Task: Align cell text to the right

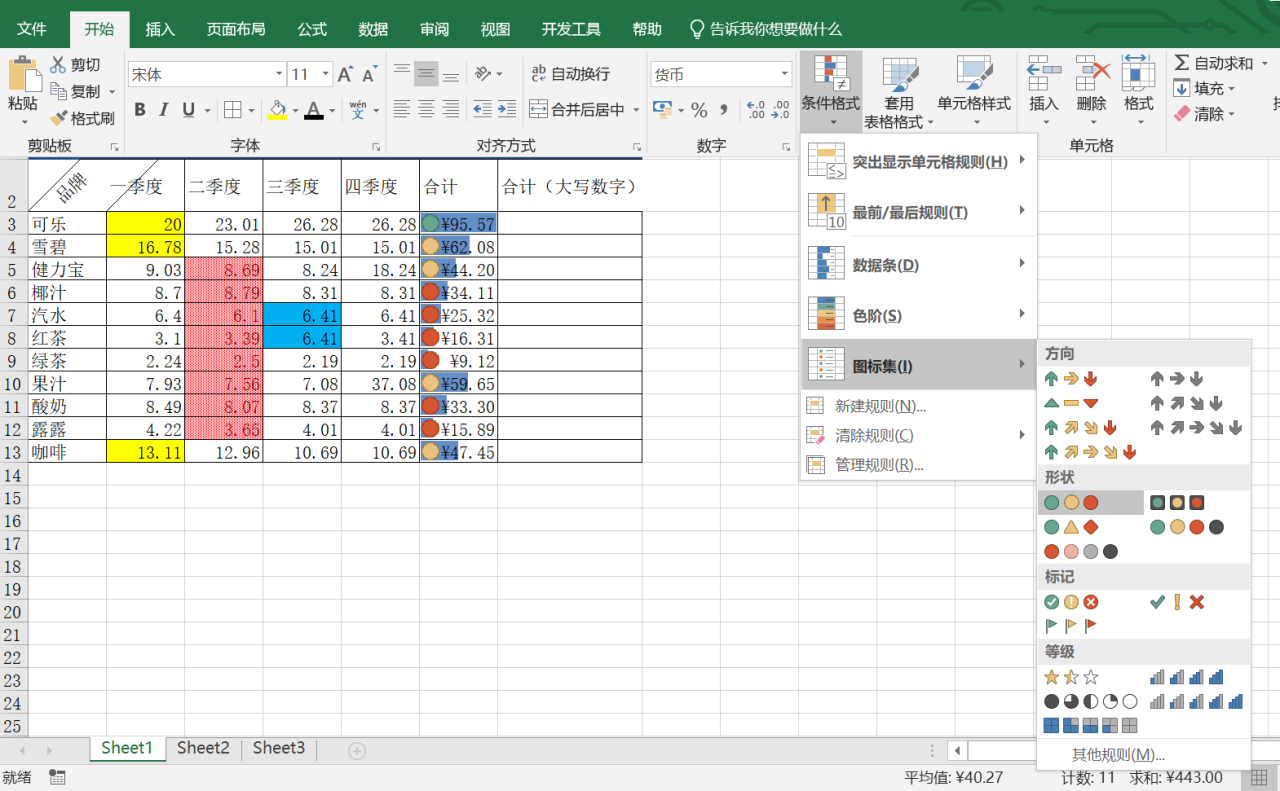Action: [x=451, y=109]
